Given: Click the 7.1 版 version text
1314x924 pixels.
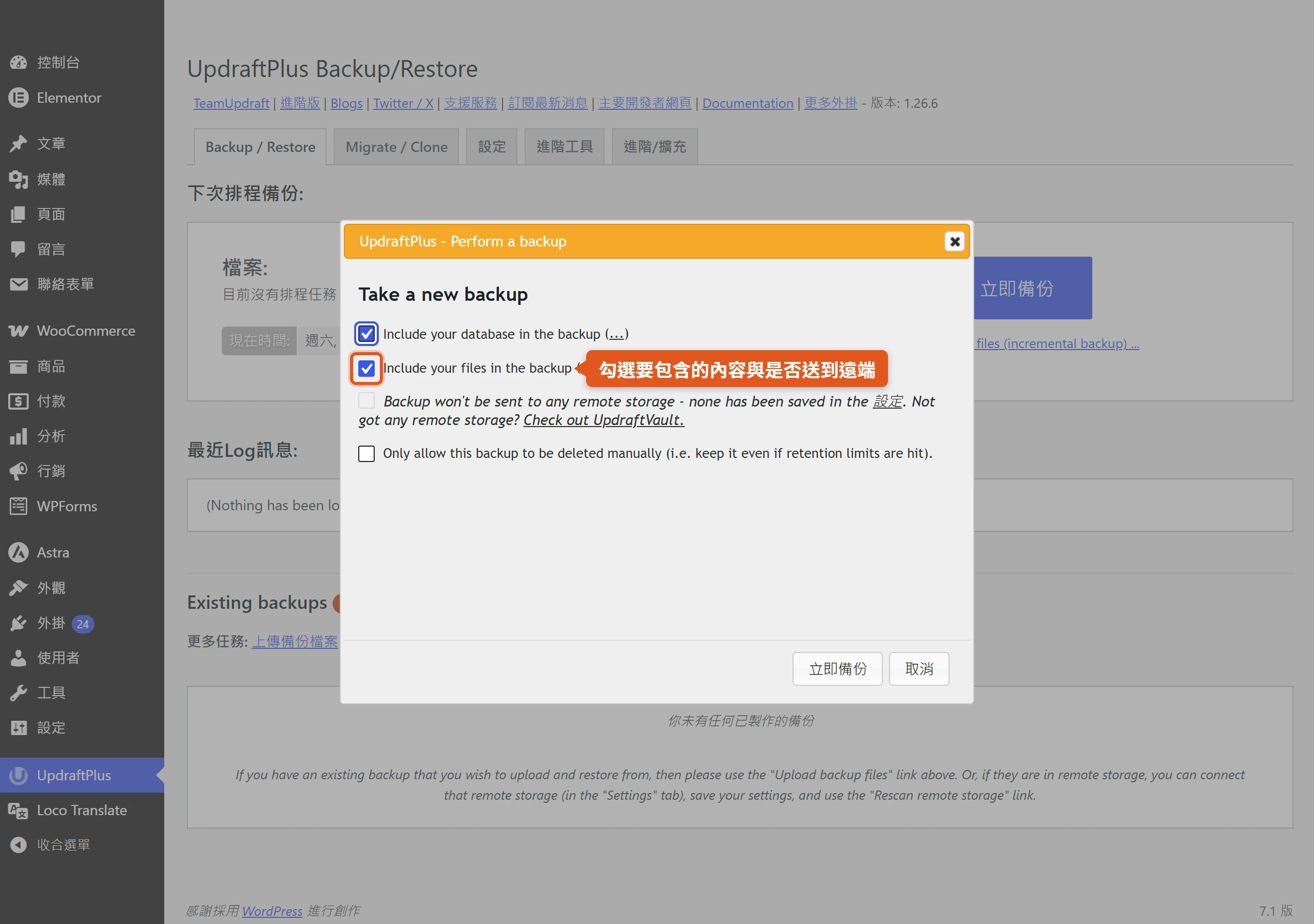Looking at the screenshot, I should point(1276,911).
